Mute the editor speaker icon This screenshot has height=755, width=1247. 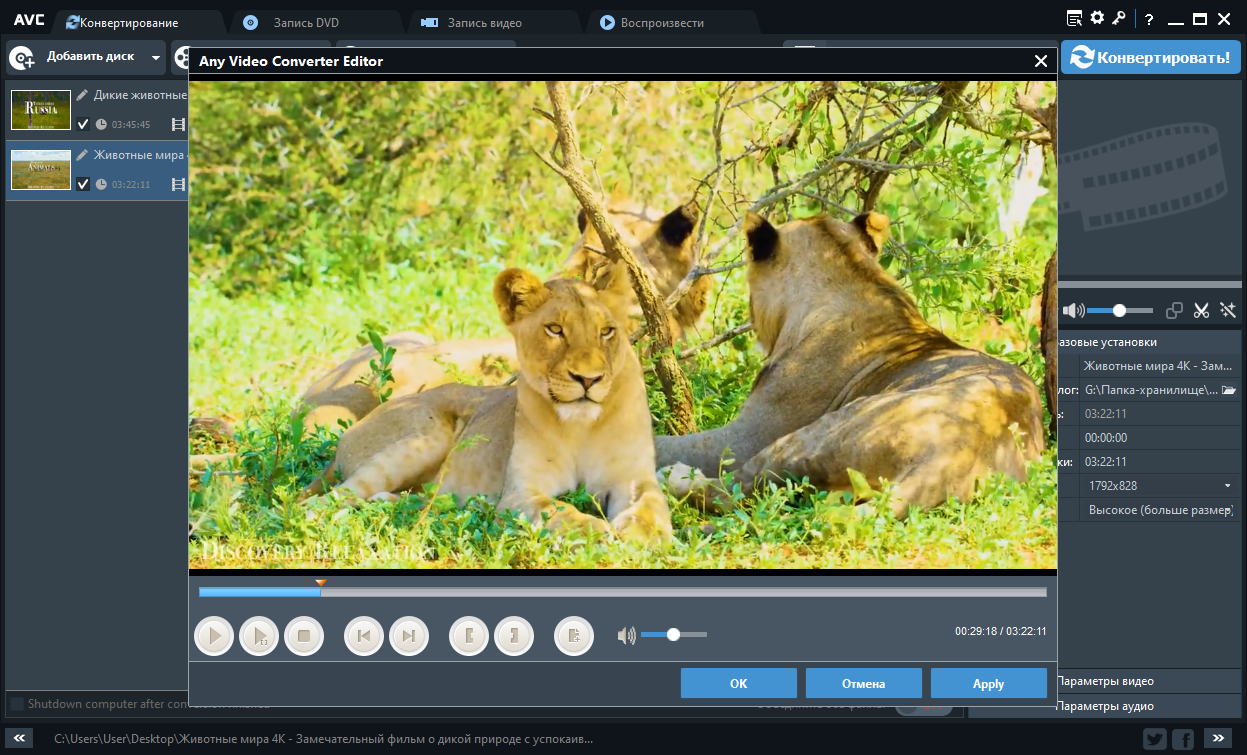coord(627,635)
